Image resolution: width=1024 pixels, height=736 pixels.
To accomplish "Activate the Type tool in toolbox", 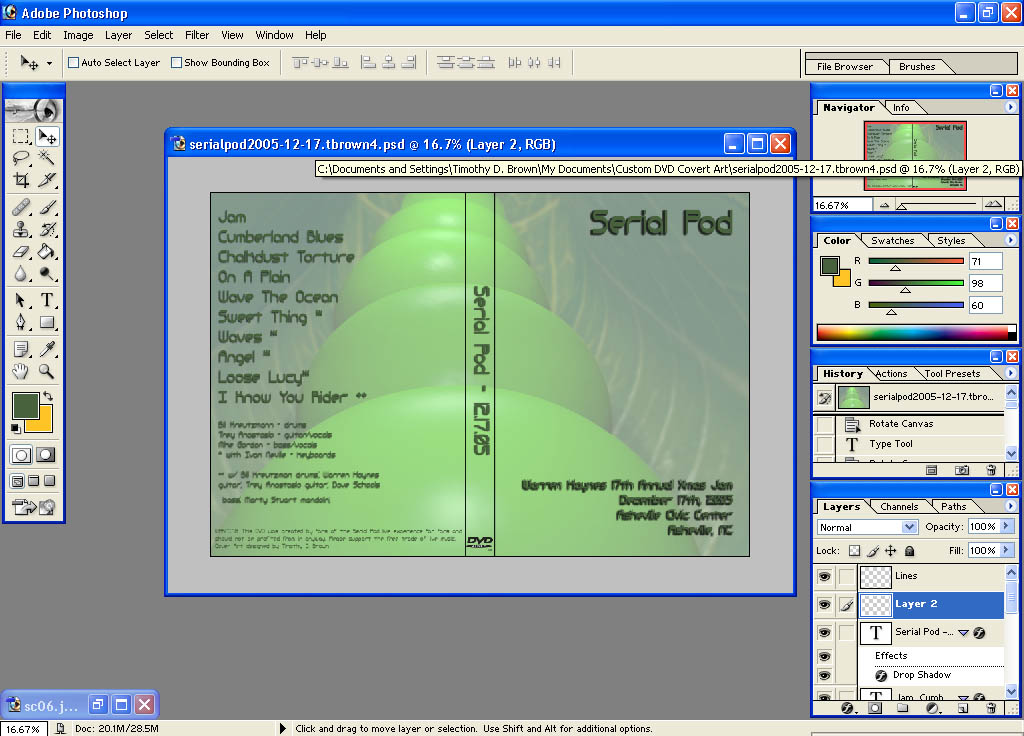I will pyautogui.click(x=47, y=300).
